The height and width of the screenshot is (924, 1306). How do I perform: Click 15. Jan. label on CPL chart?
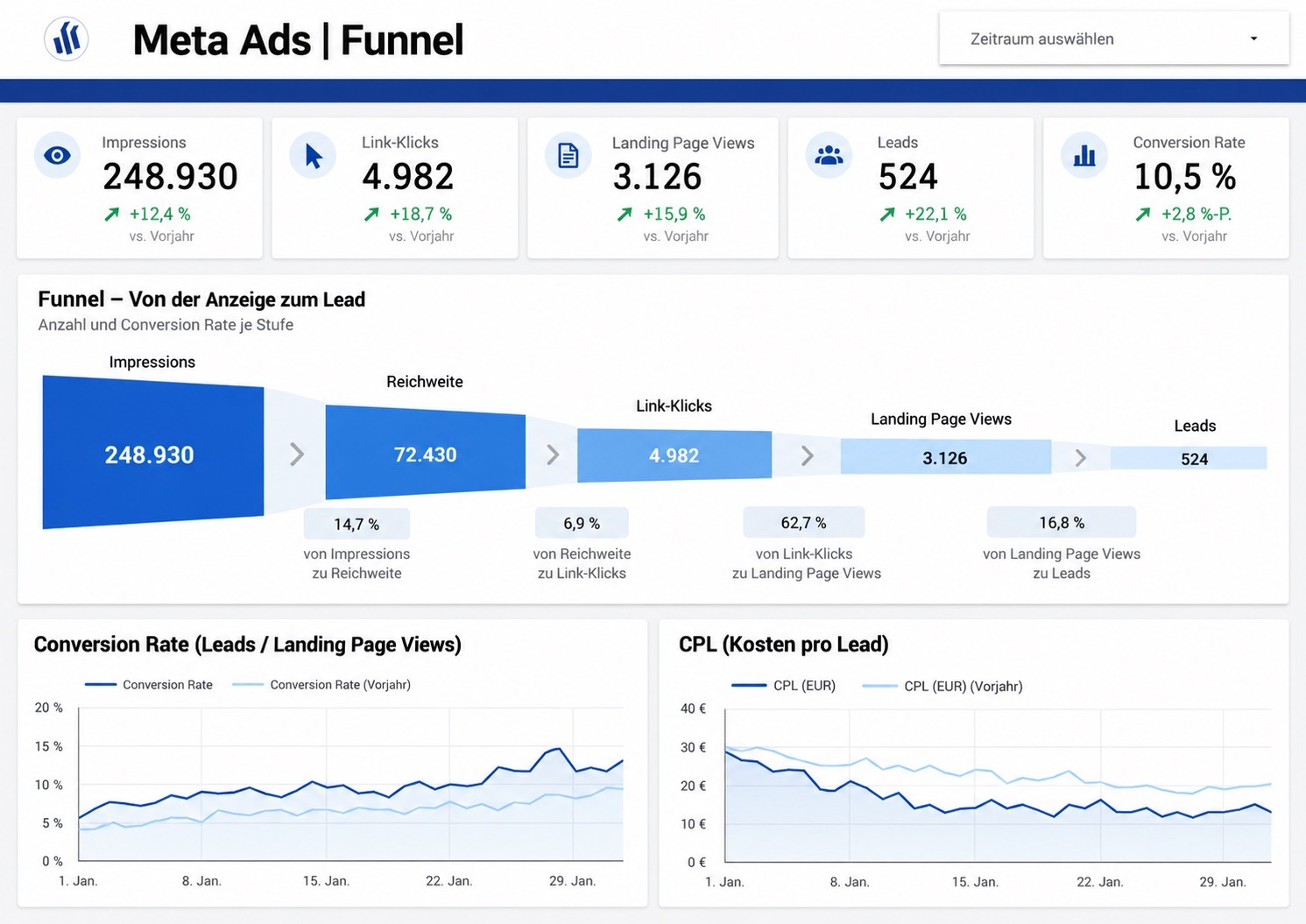975,882
